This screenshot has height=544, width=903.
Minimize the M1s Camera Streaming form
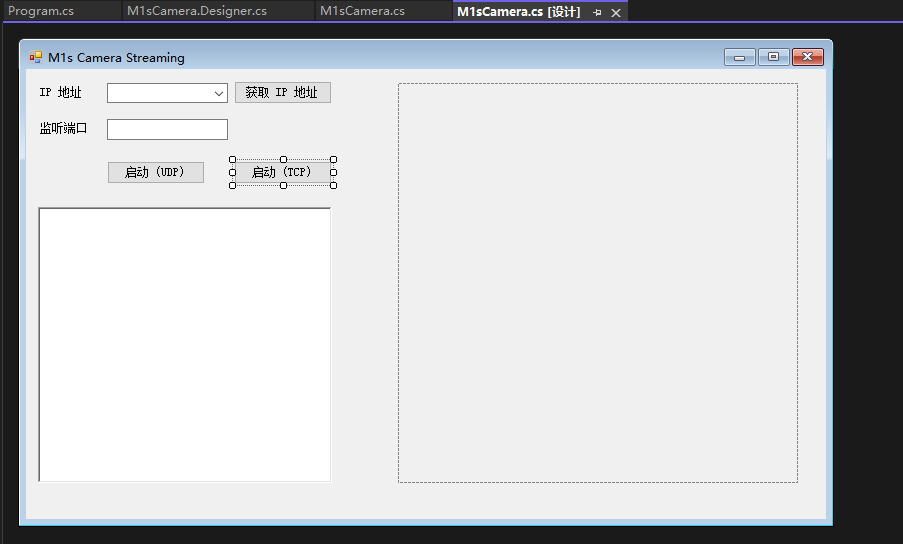click(x=739, y=57)
